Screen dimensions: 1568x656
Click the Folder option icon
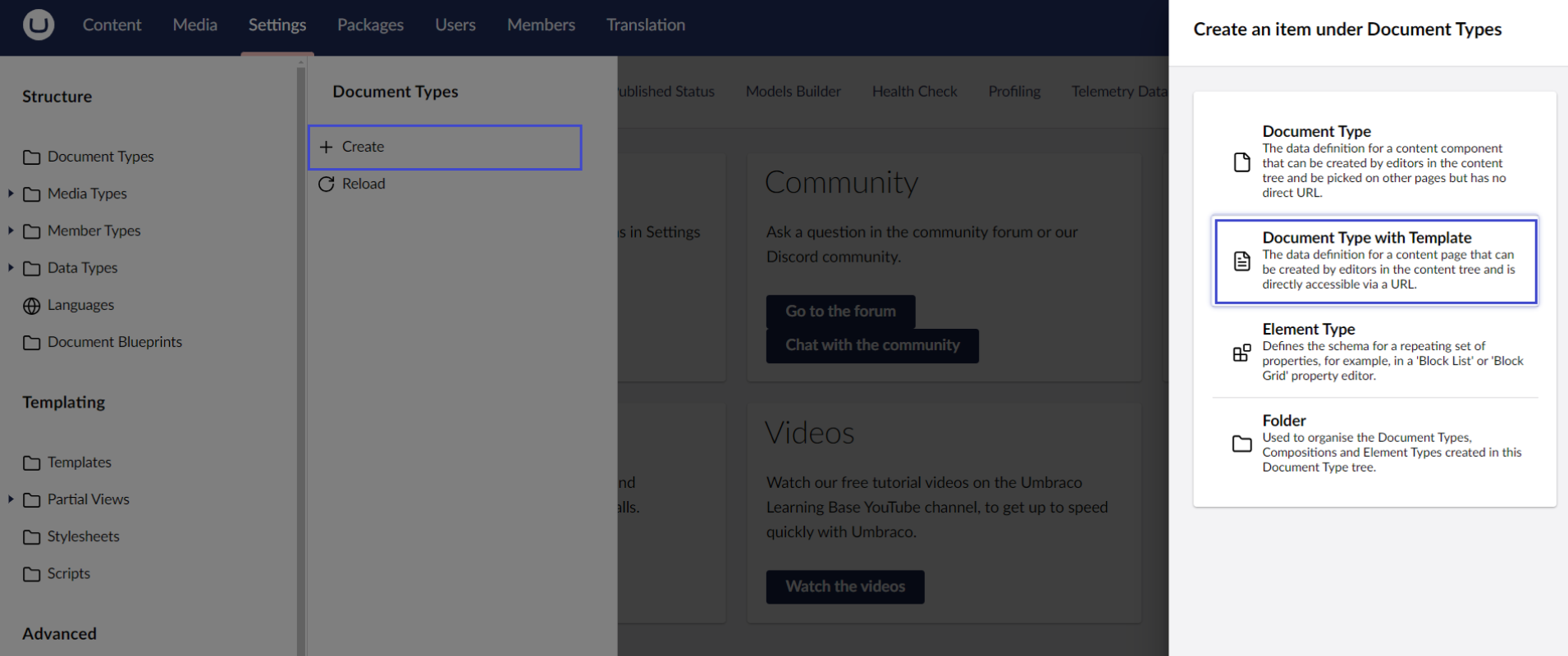click(x=1242, y=444)
